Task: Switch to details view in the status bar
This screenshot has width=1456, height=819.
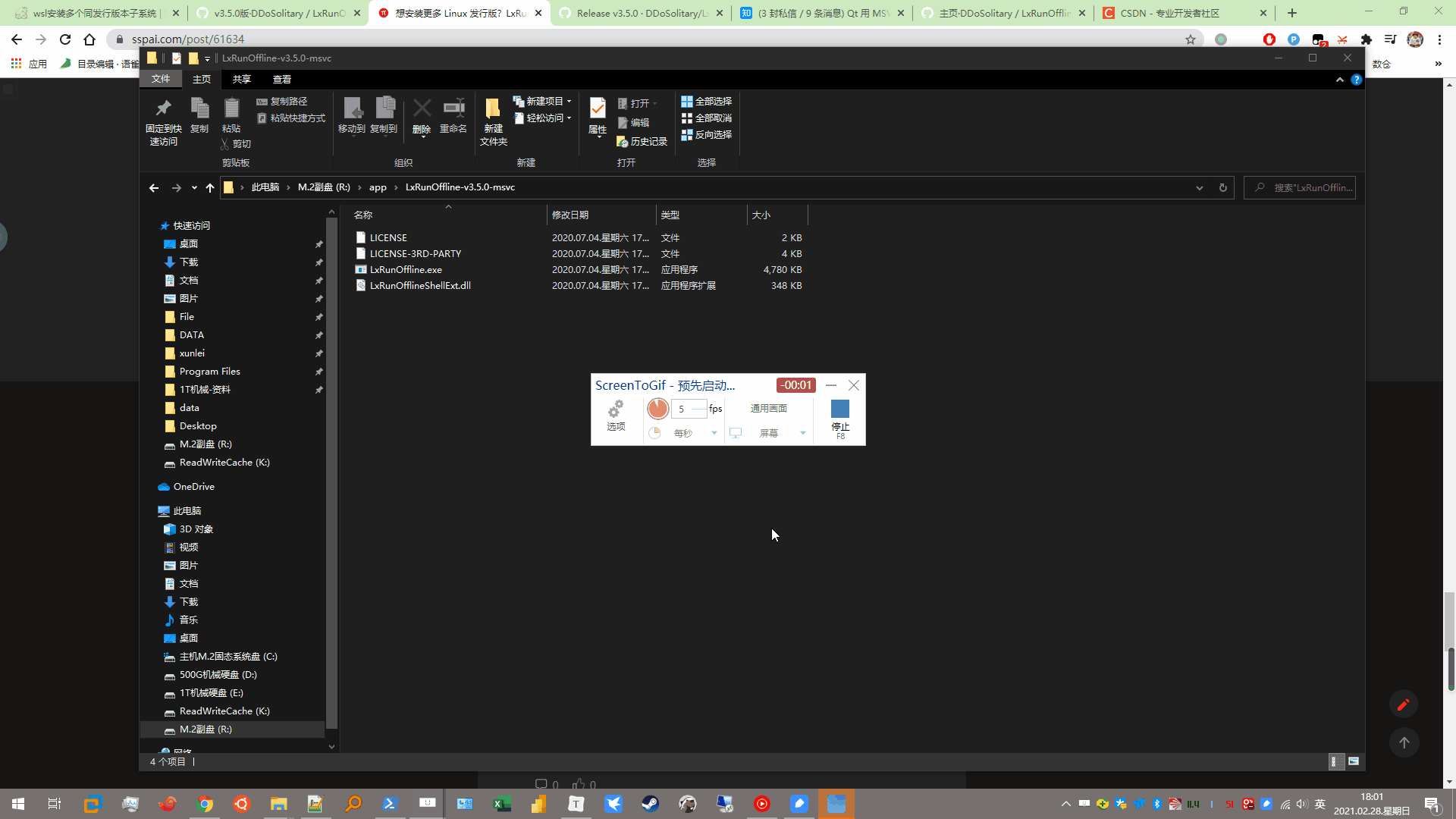Action: [1336, 761]
